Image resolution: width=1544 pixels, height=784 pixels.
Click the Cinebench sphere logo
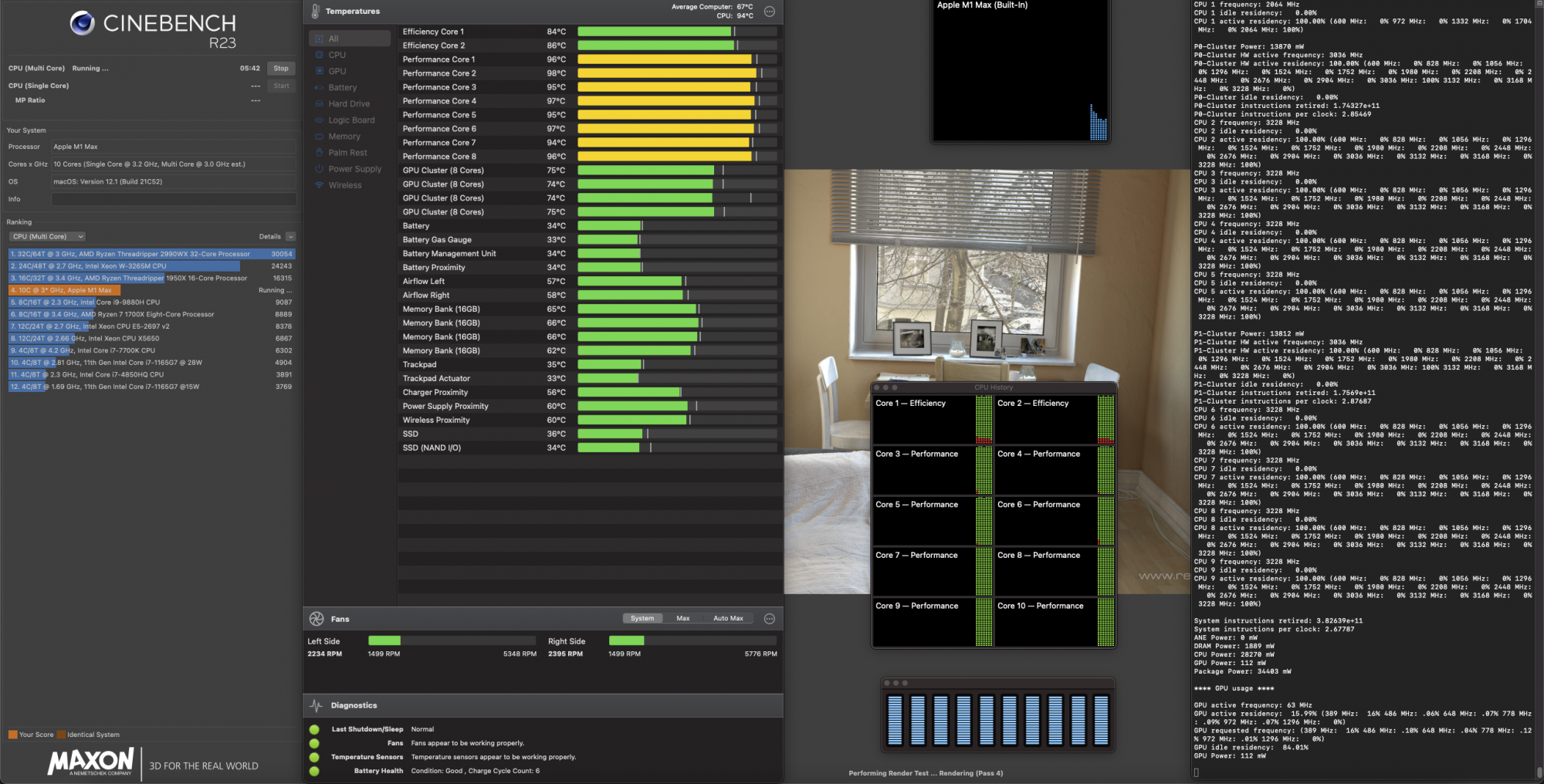[83, 23]
